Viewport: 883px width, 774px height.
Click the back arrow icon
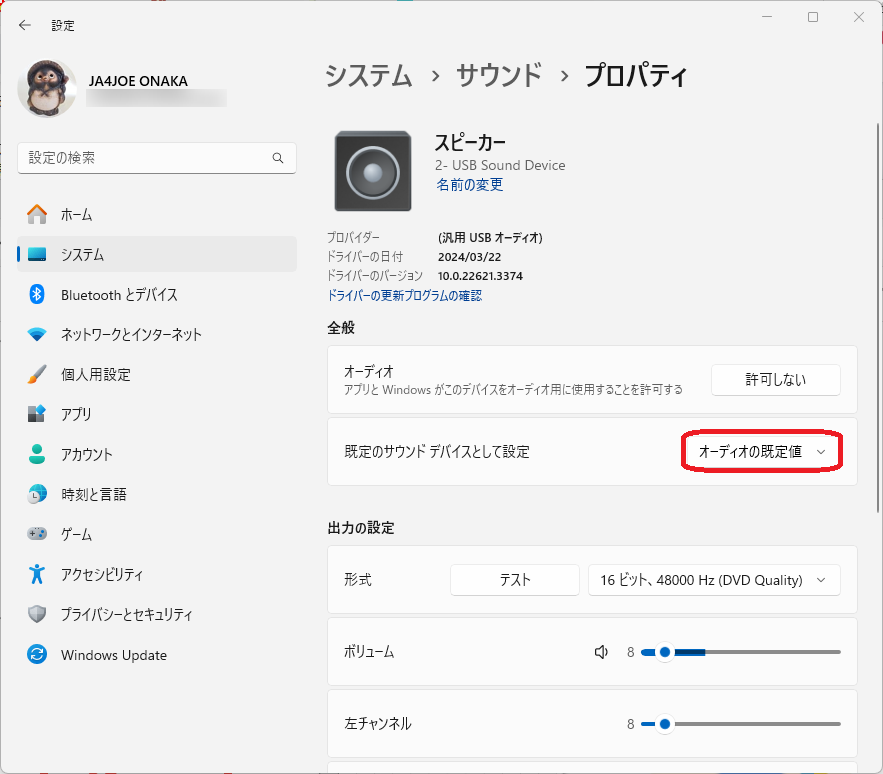pyautogui.click(x=25, y=25)
